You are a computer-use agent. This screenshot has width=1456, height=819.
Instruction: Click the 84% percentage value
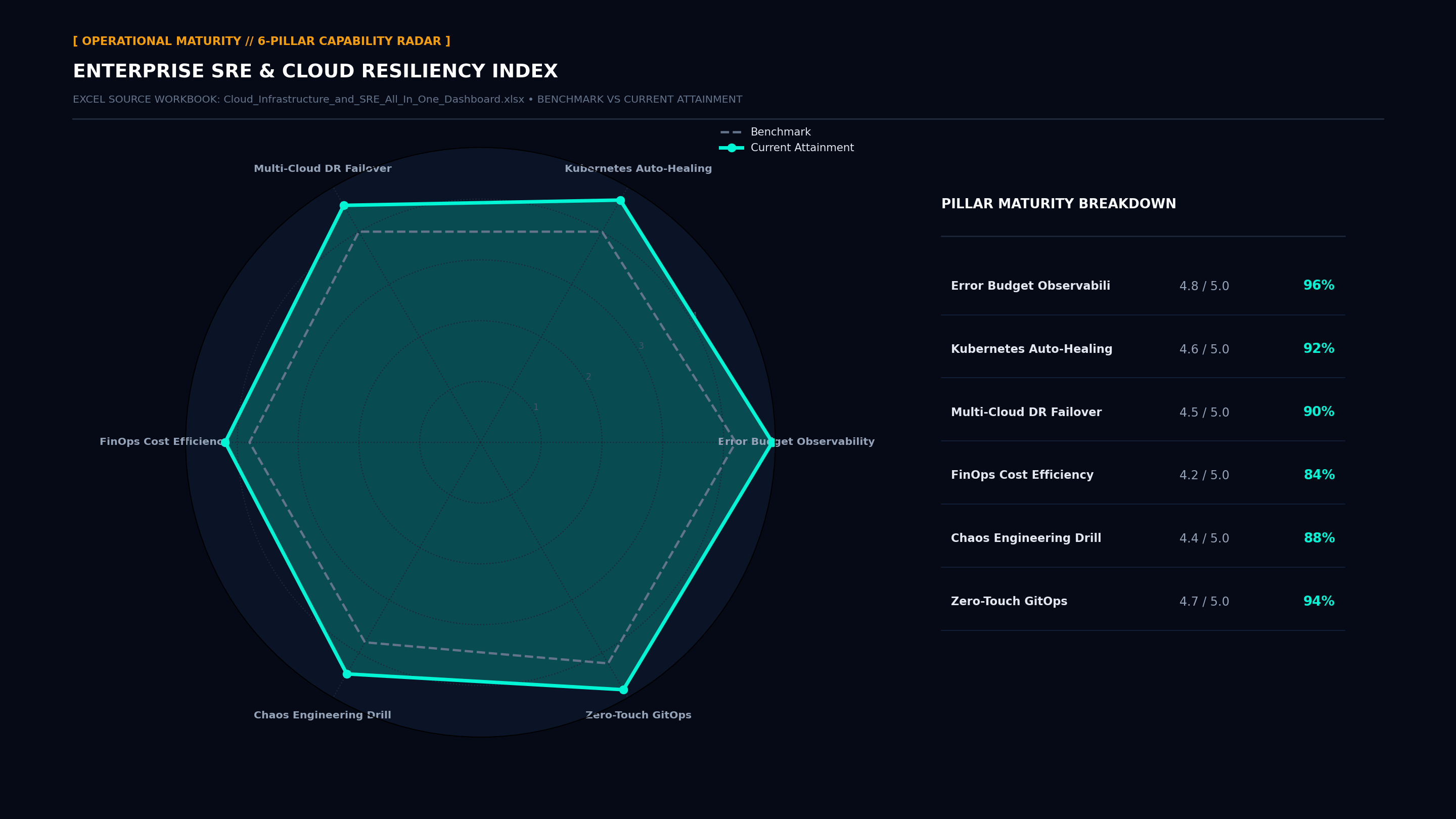point(1319,475)
